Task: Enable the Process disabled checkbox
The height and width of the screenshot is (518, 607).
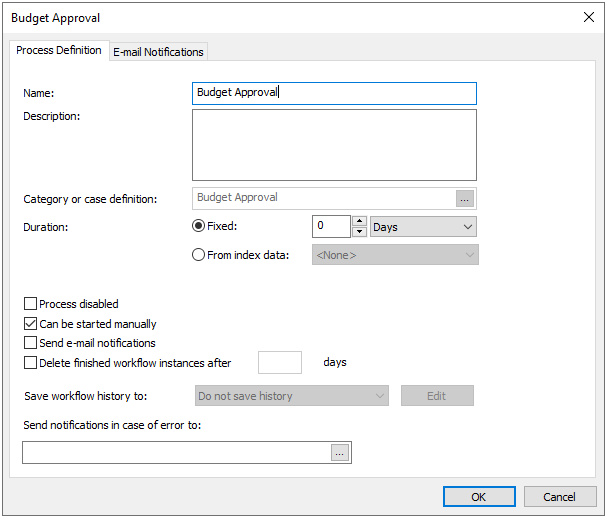Action: pos(30,304)
